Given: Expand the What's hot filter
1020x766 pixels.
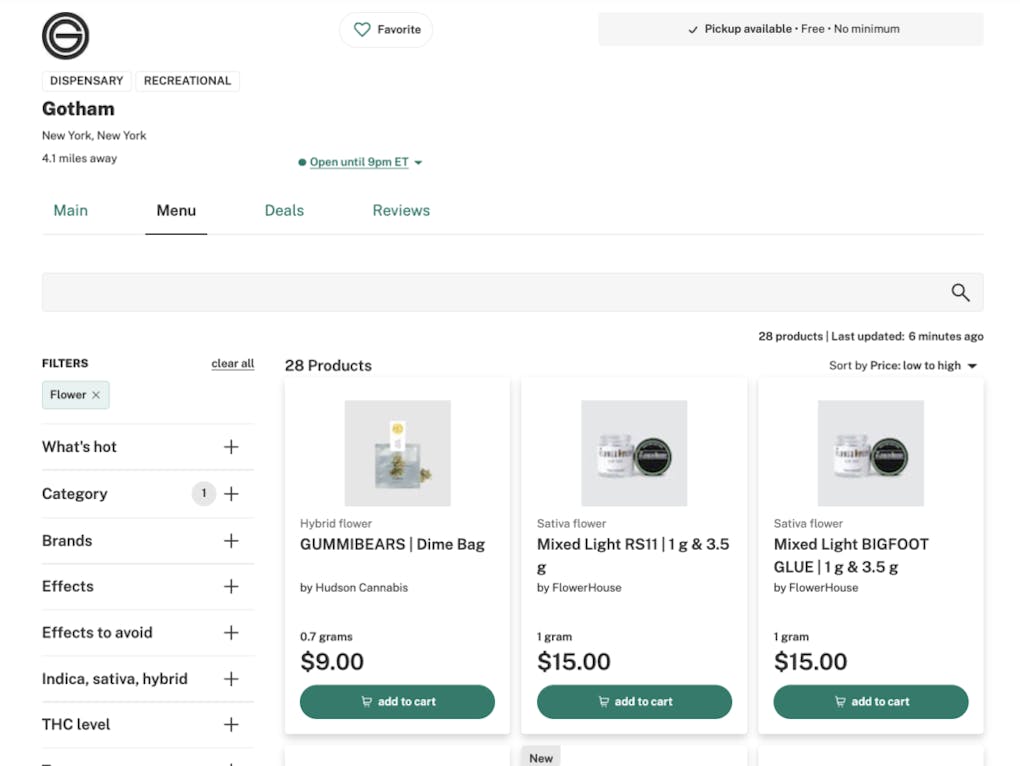Looking at the screenshot, I should 231,447.
